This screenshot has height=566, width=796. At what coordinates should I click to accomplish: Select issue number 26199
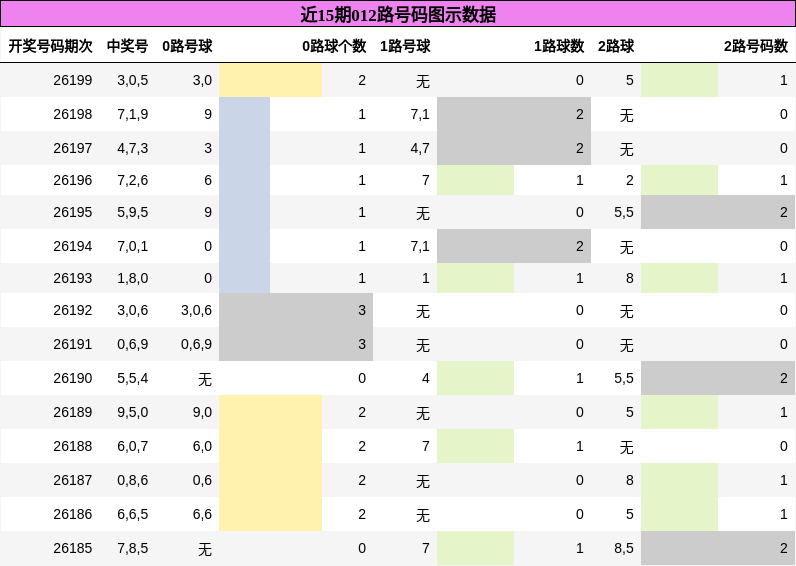pos(73,80)
